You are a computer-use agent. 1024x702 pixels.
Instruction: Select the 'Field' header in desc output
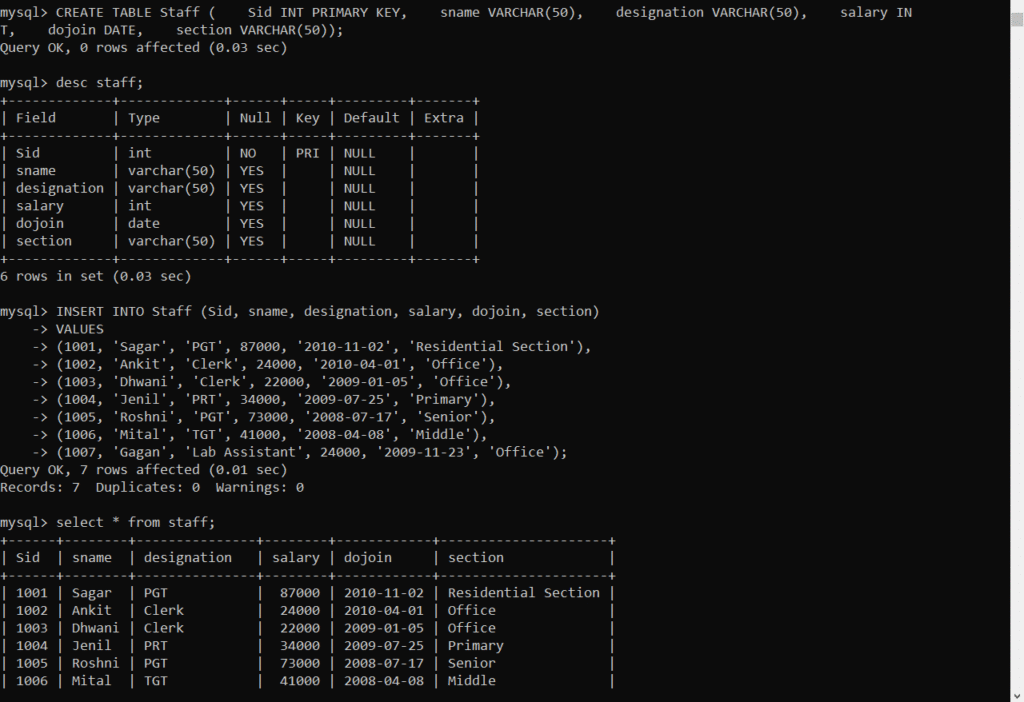pos(36,118)
